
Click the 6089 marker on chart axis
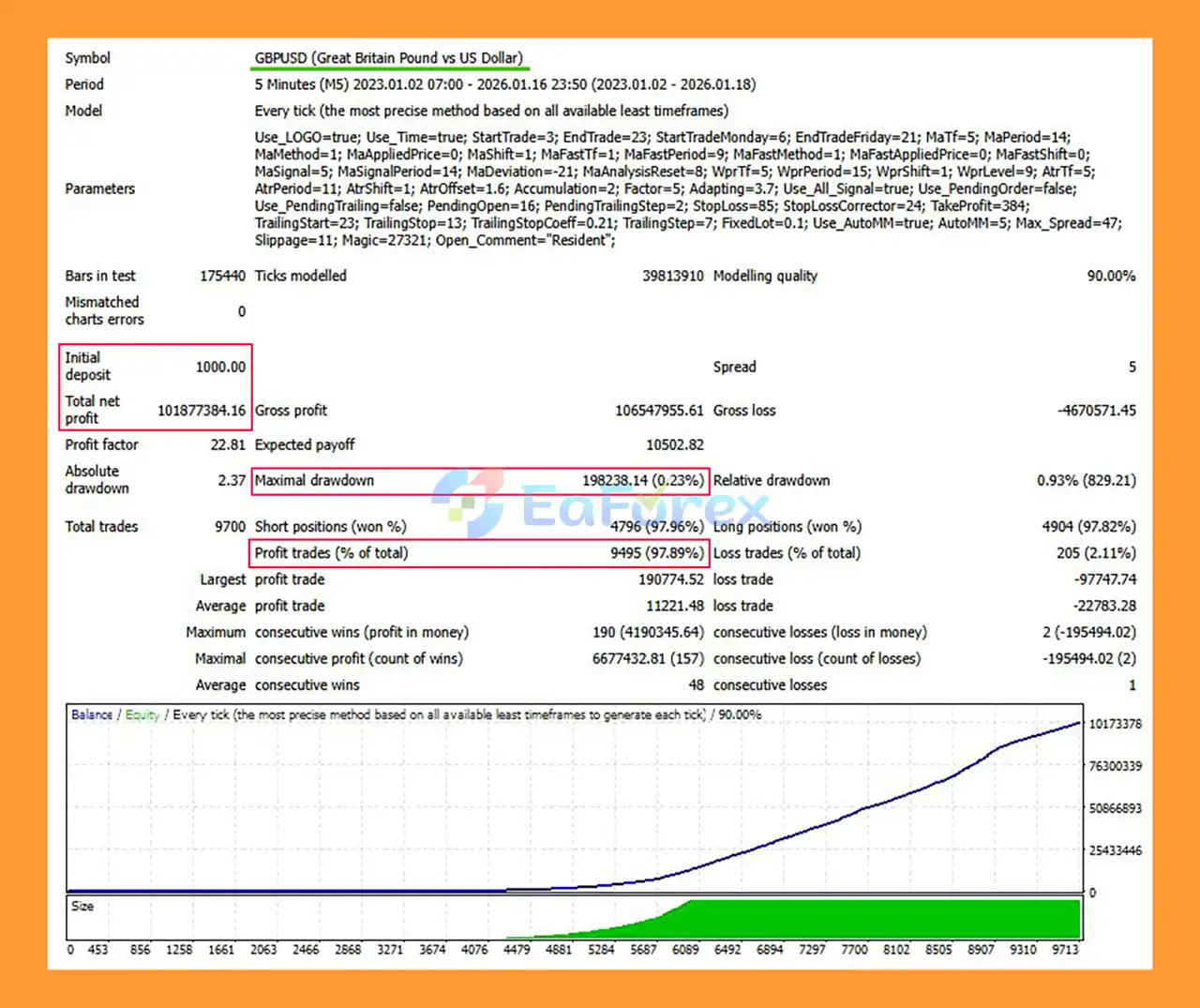[x=685, y=950]
